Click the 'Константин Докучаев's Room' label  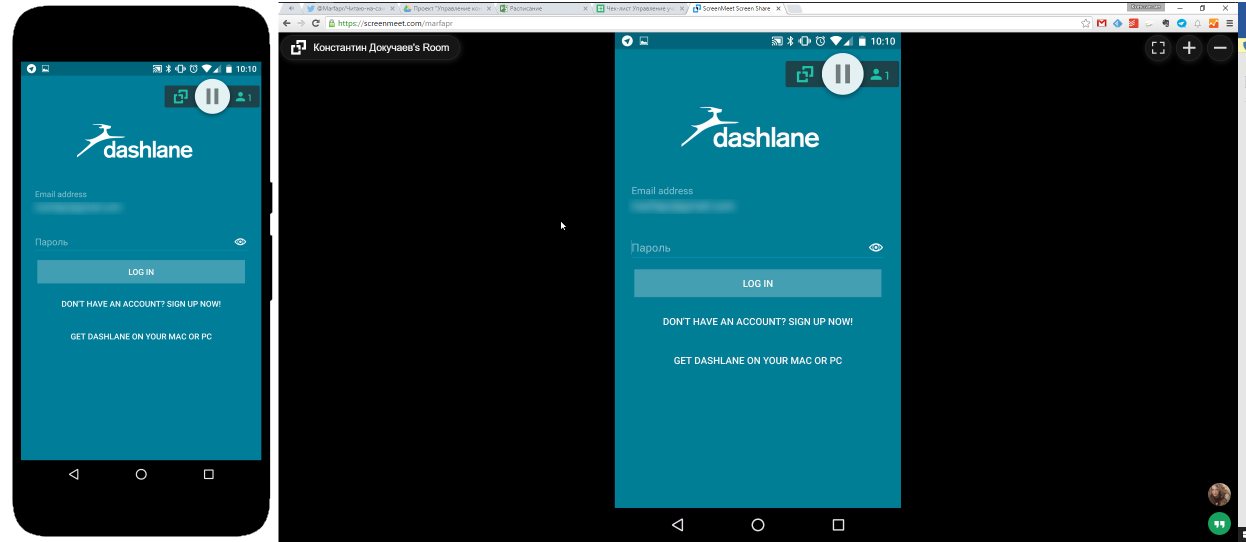381,47
